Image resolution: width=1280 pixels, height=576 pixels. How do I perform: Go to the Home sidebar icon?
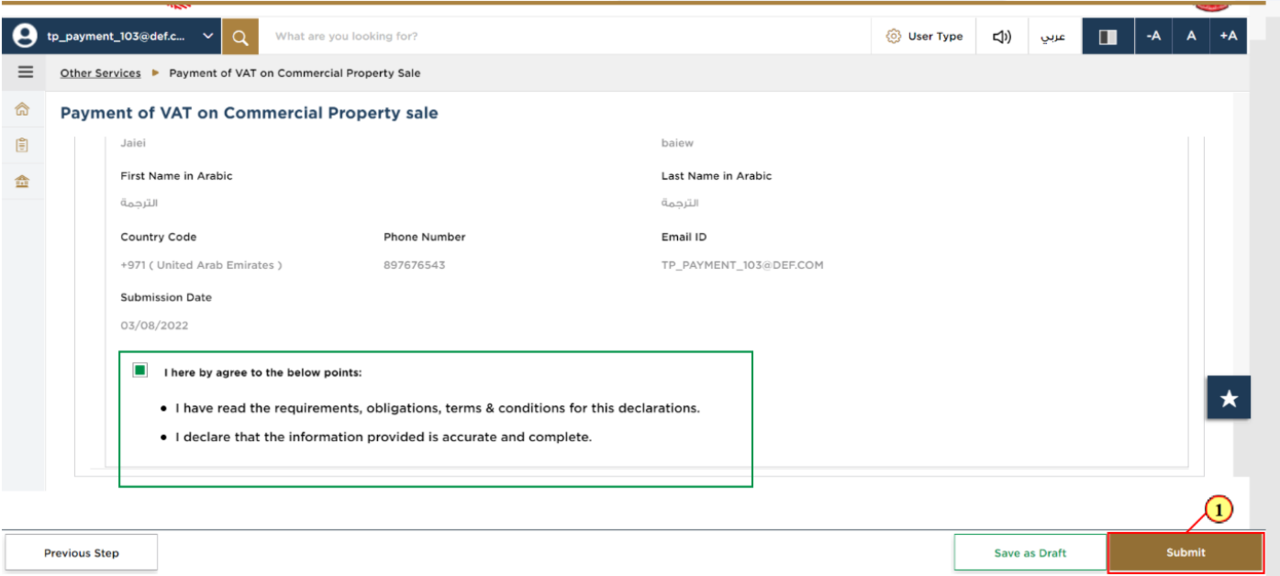coord(22,109)
